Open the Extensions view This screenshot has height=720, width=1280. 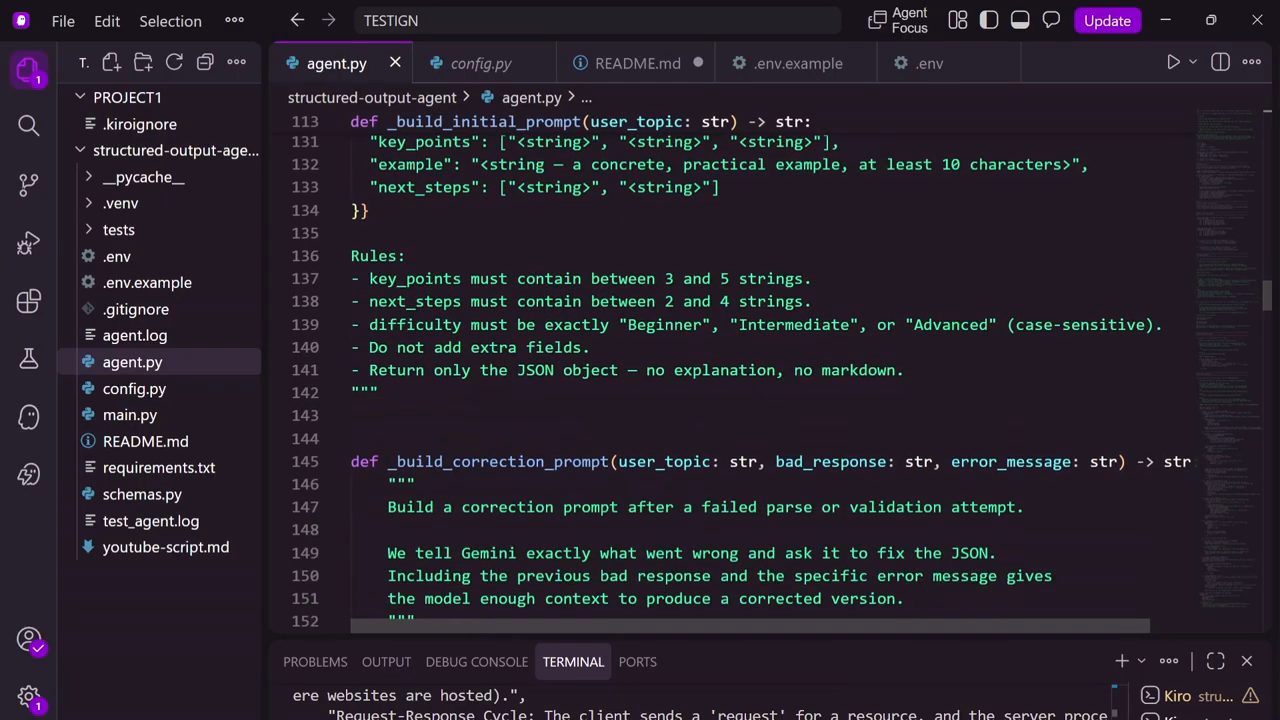click(28, 301)
